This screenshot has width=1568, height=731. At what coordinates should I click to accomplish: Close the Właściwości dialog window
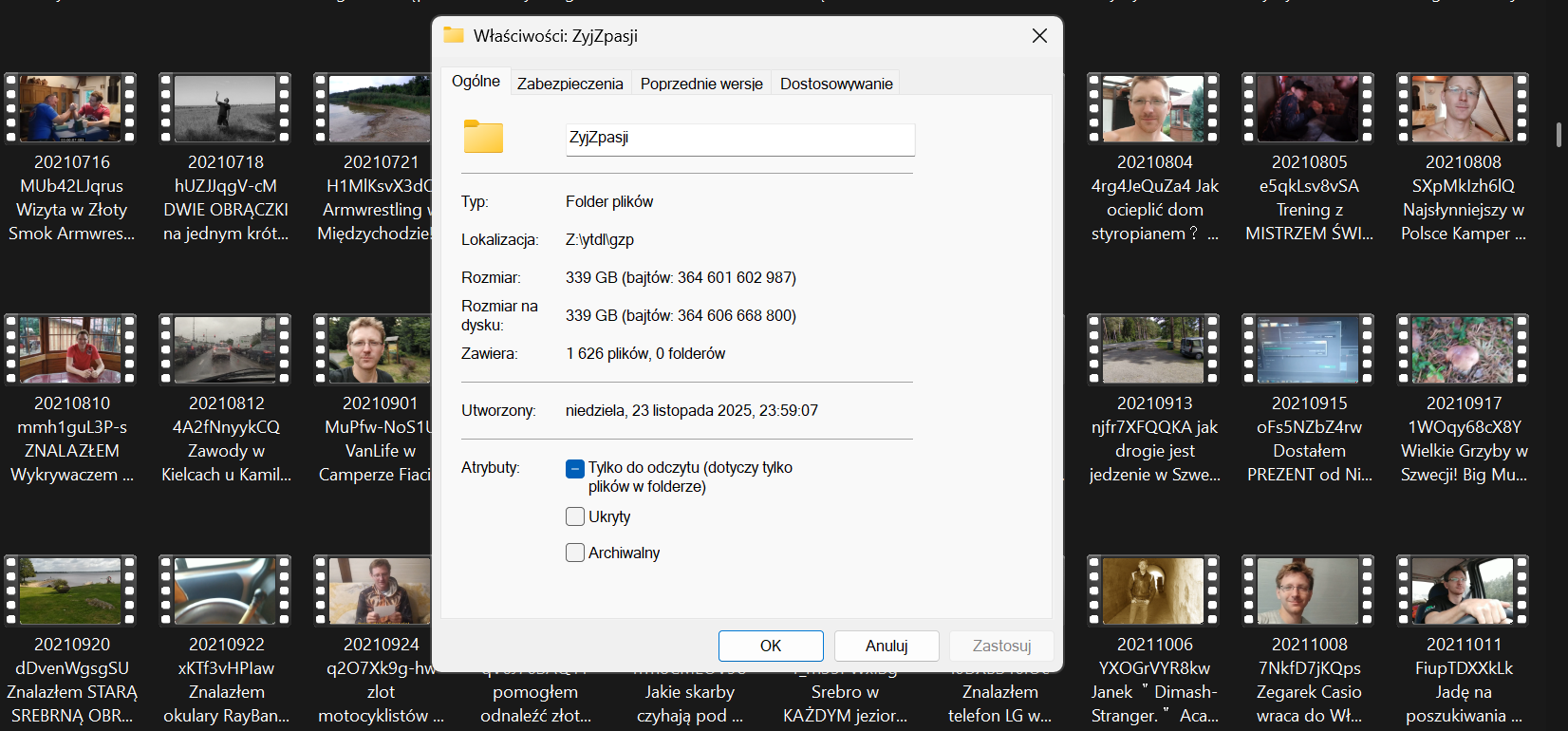coord(1039,36)
